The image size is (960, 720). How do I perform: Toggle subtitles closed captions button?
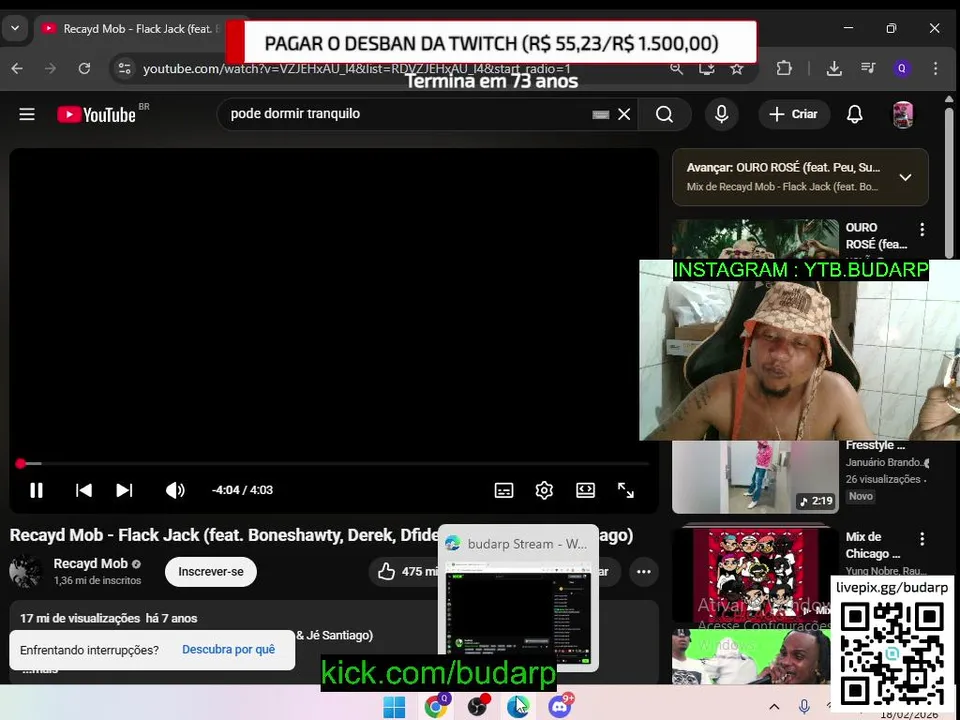(503, 490)
